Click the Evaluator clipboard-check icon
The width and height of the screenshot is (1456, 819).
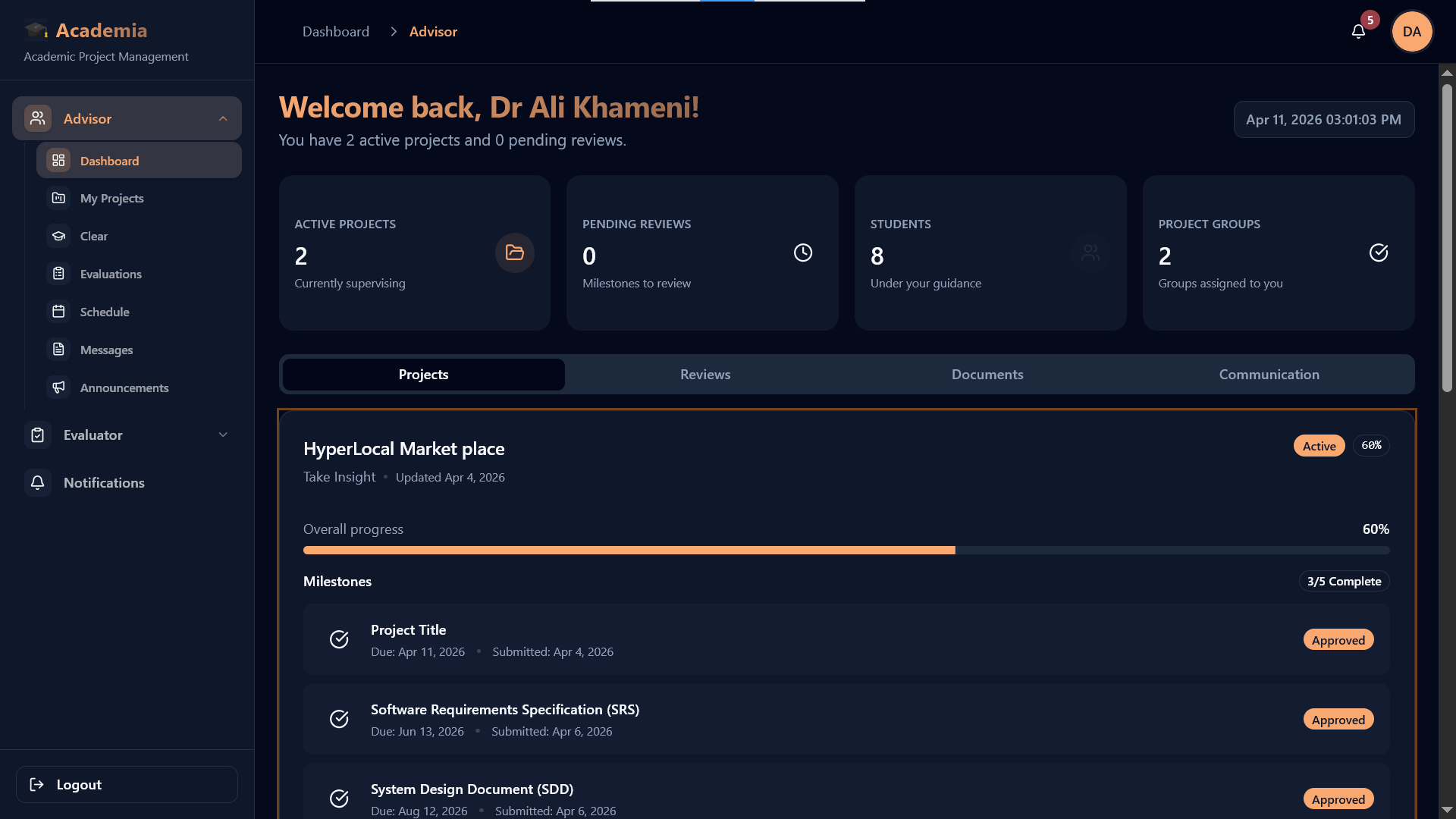pyautogui.click(x=38, y=435)
